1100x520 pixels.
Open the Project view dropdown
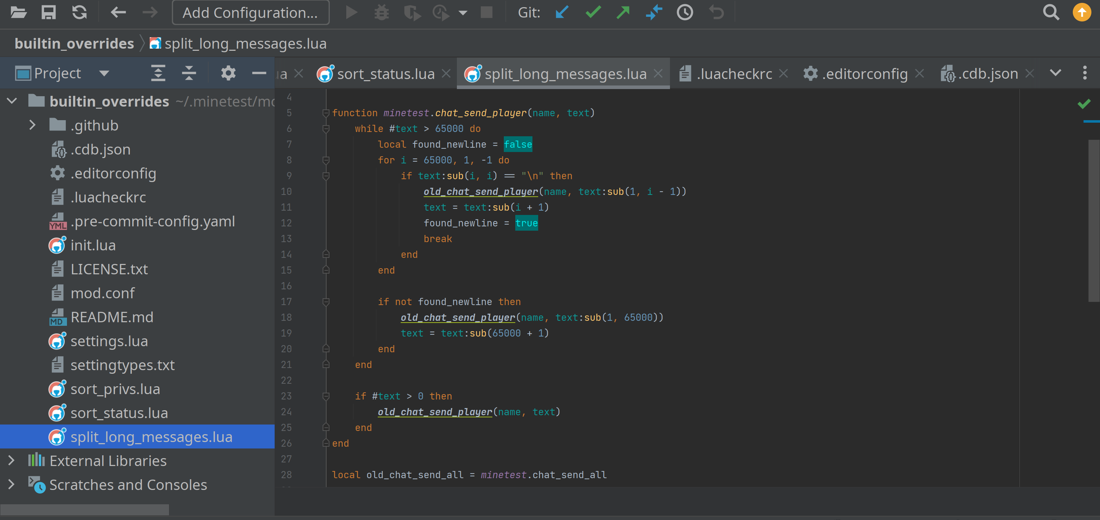(104, 73)
